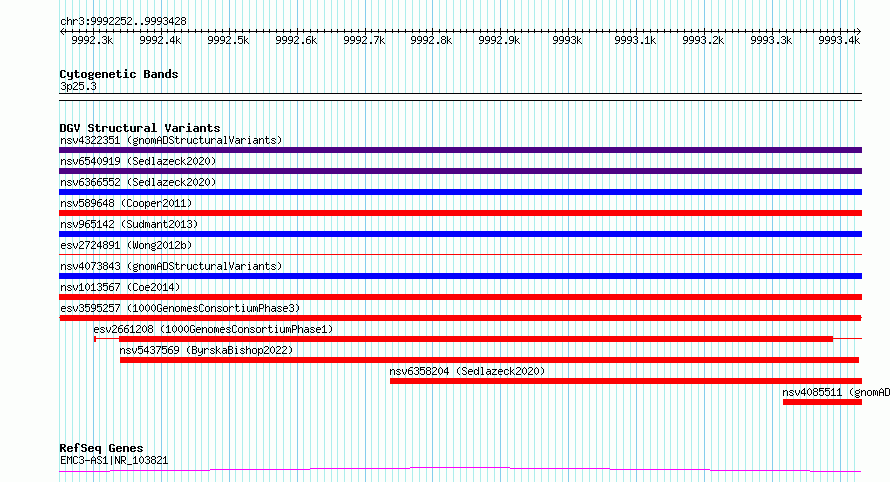
Task: Open esv2724891 (Wong2012b) variant label
Action: pyautogui.click(x=126, y=245)
